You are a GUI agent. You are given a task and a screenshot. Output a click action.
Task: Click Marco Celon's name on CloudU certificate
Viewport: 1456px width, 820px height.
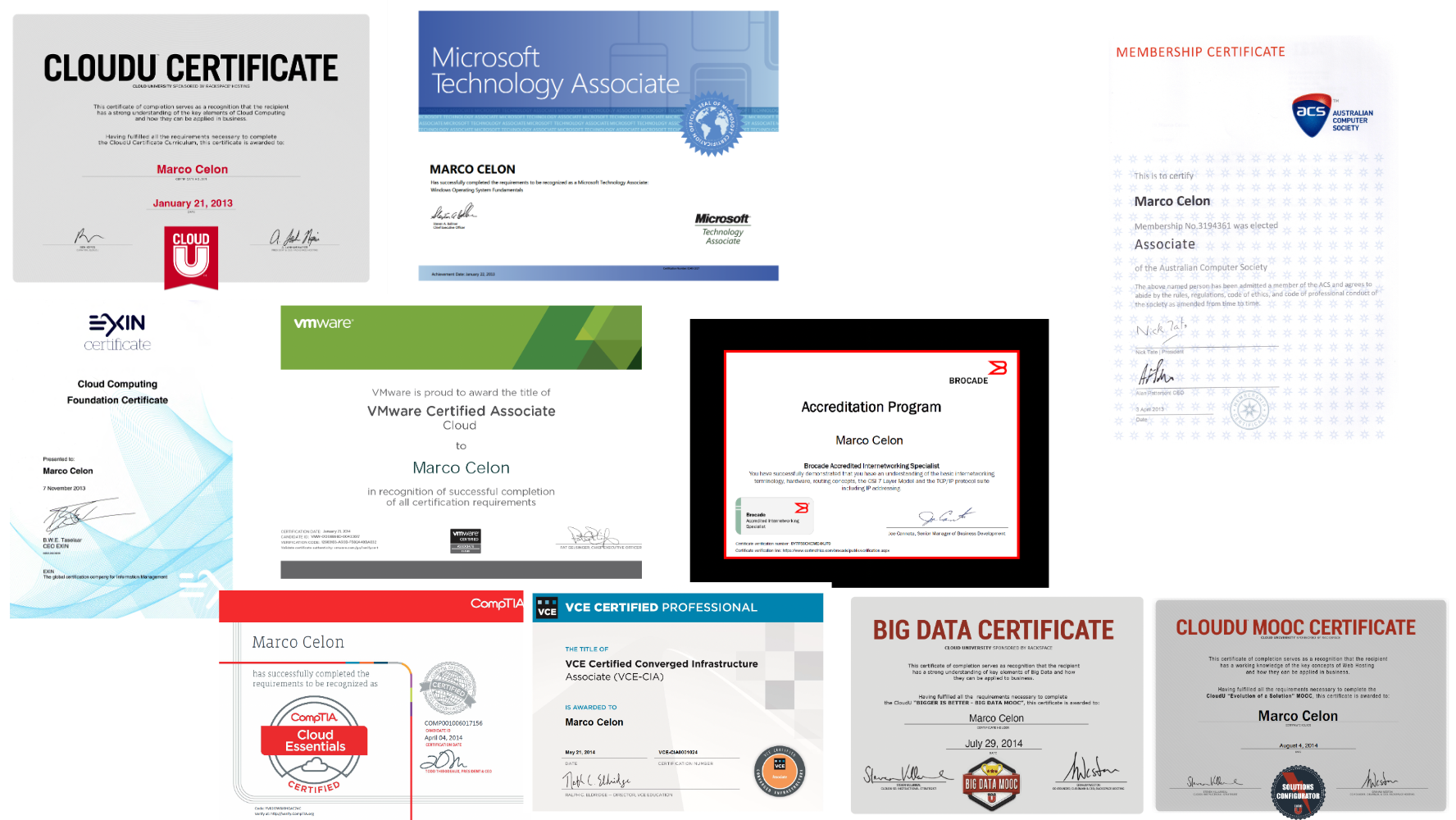(190, 169)
